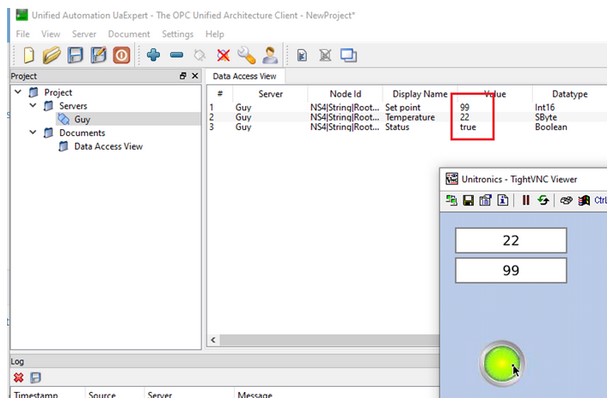Screen dimensions: 613x414
Task: Add a server with the blue plus icon
Action: tap(153, 54)
